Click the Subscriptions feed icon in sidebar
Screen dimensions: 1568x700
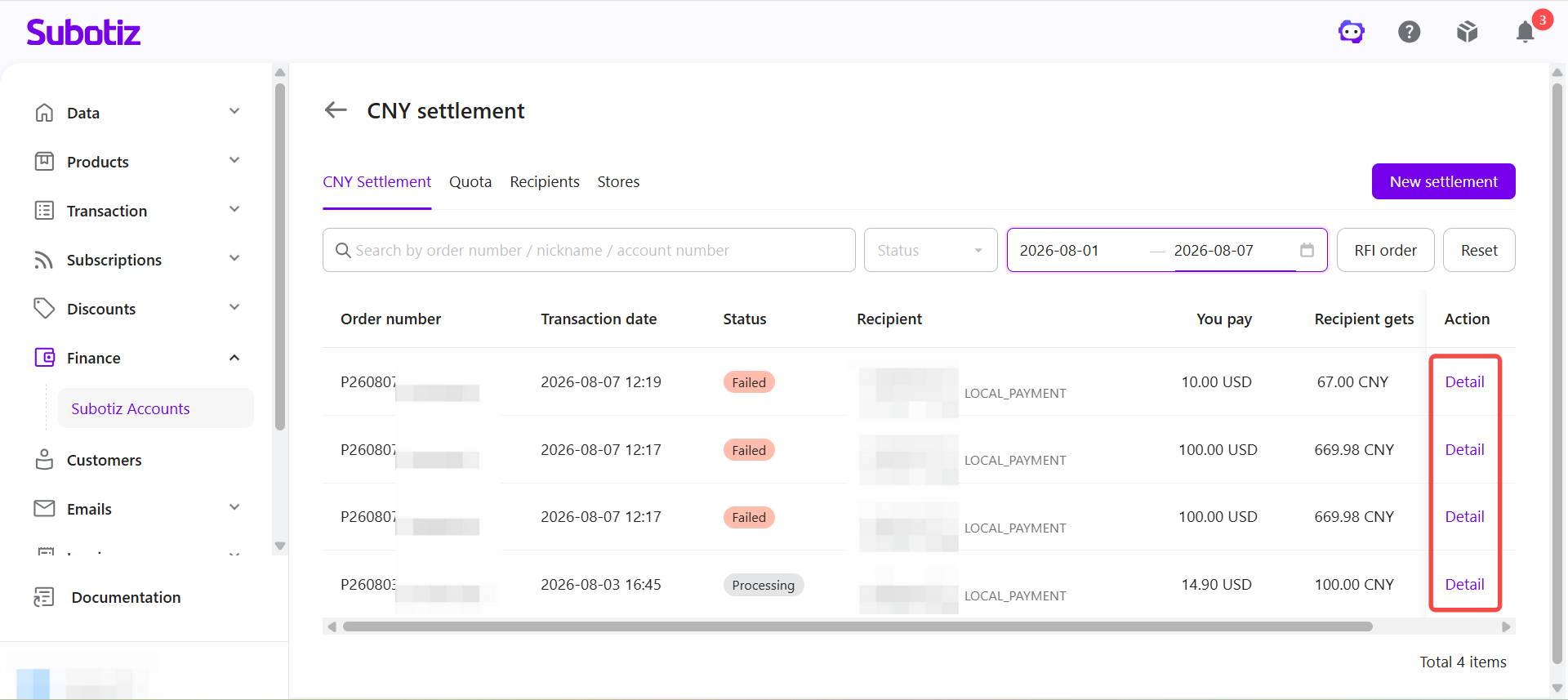tap(44, 260)
